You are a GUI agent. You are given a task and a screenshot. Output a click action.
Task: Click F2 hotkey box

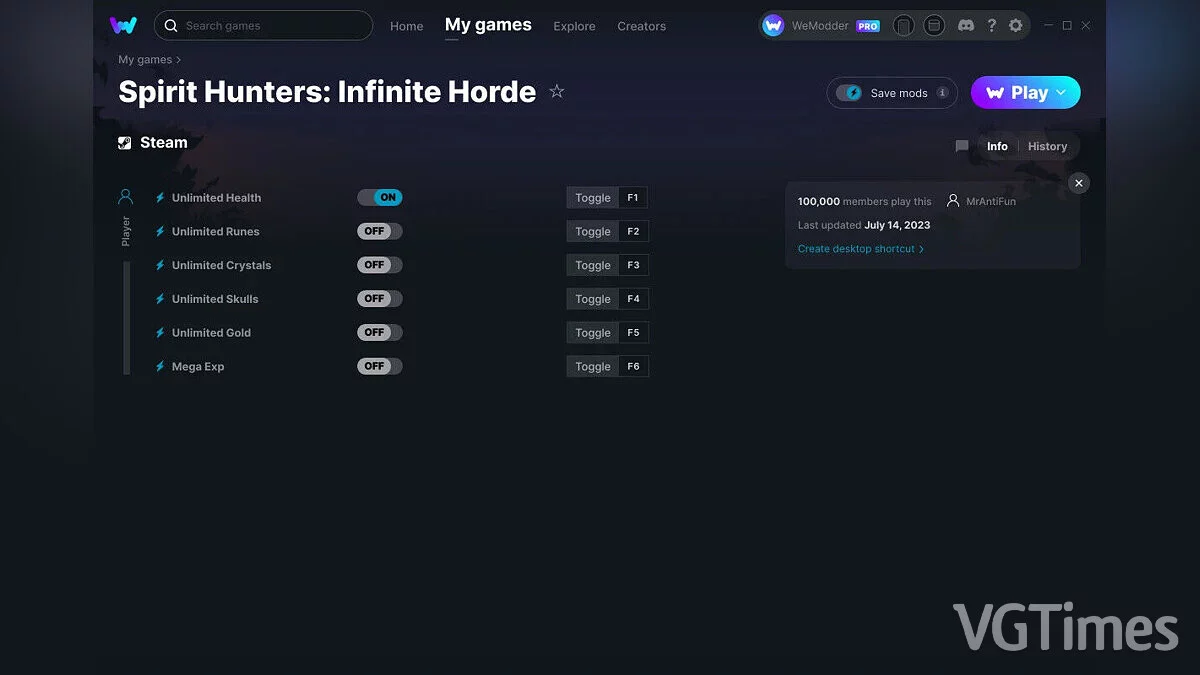tap(633, 231)
